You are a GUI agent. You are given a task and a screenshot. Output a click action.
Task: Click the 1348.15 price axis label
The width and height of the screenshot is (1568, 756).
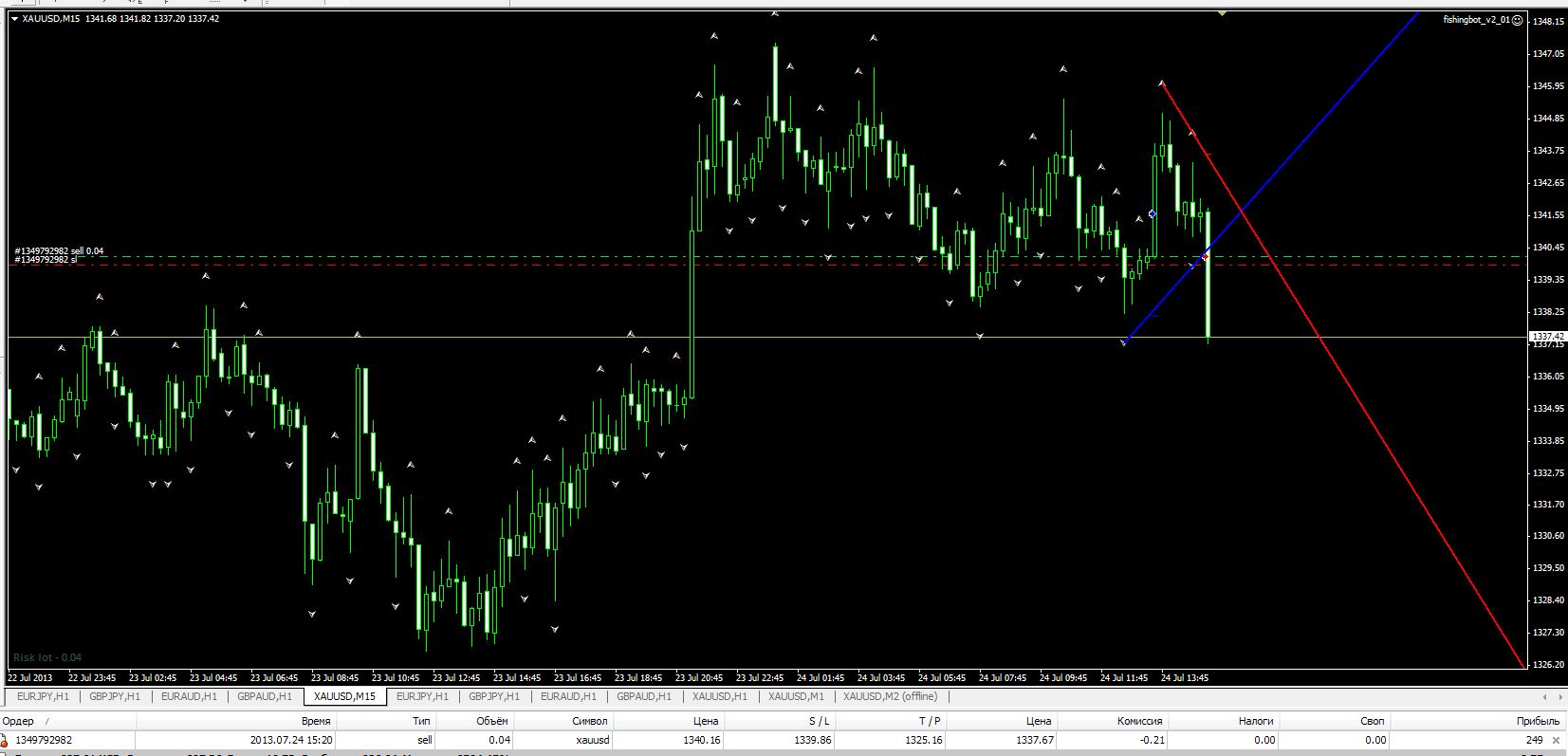pyautogui.click(x=1548, y=21)
